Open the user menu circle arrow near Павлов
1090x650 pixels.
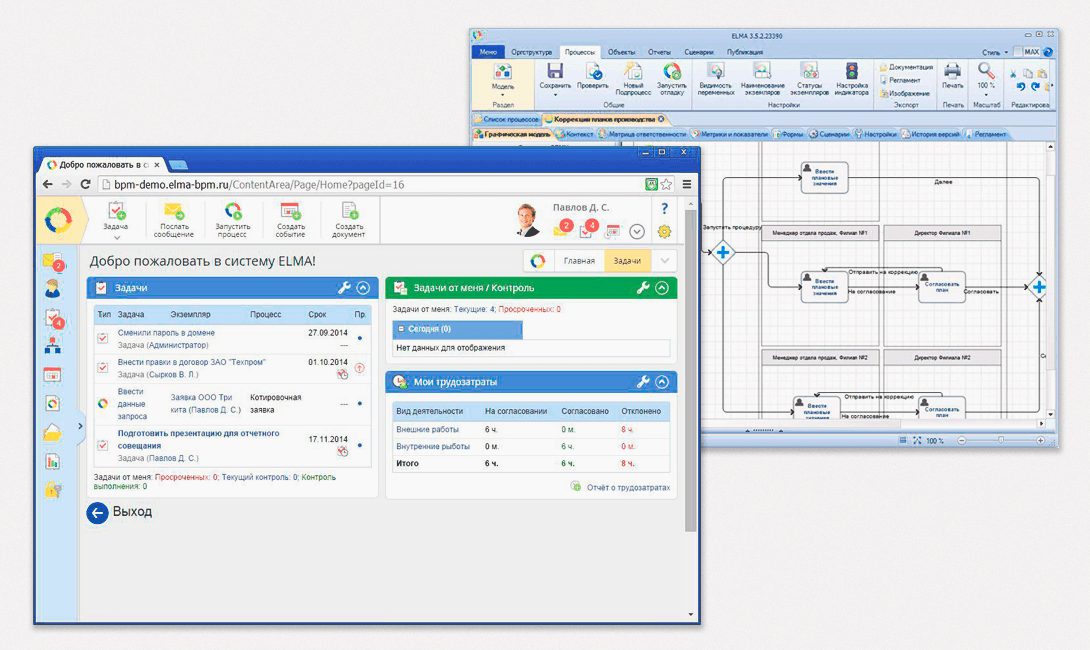click(637, 231)
